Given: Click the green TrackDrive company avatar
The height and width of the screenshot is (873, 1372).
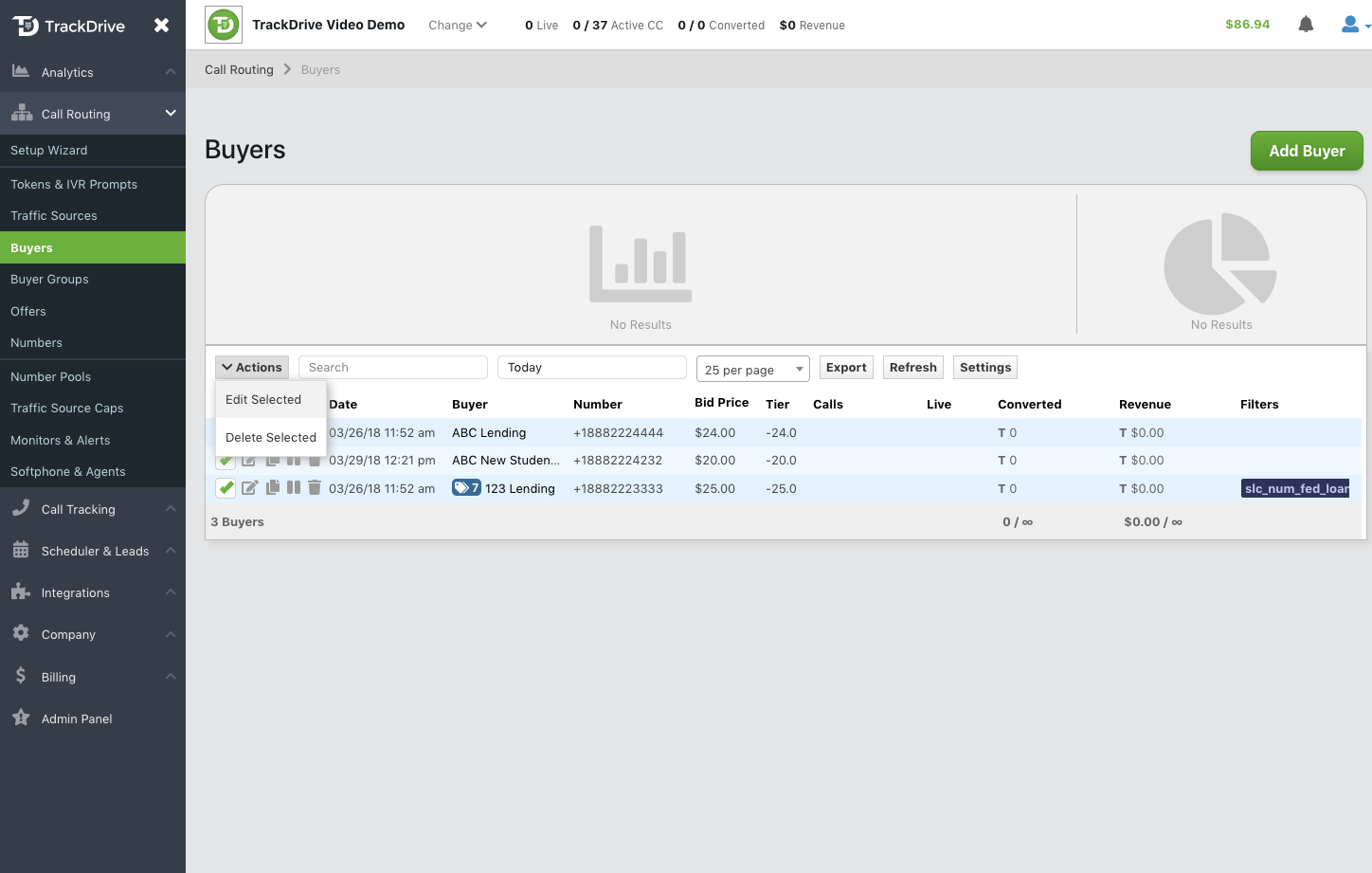Looking at the screenshot, I should 224,25.
